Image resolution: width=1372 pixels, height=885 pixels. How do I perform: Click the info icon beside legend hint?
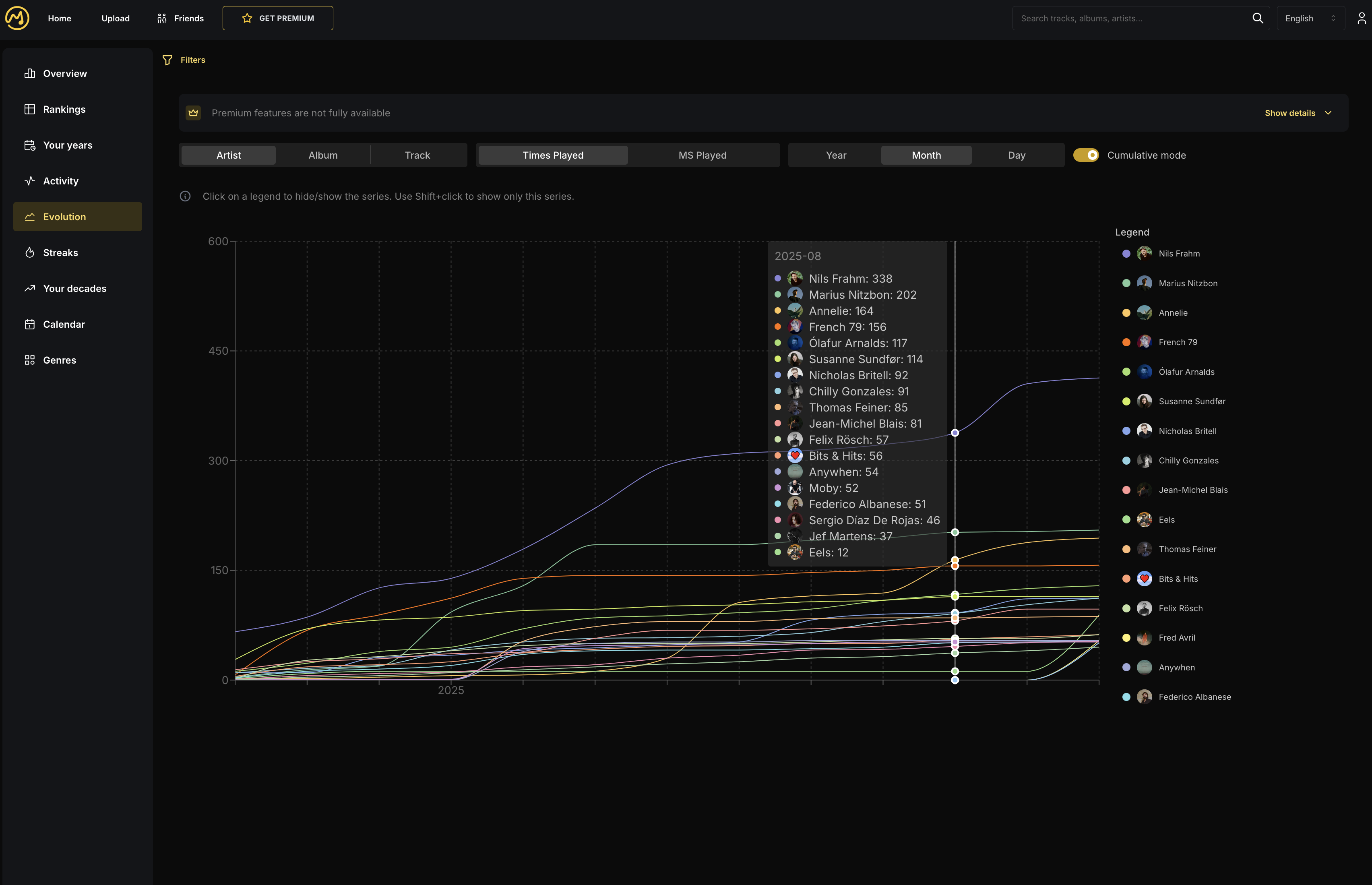185,196
